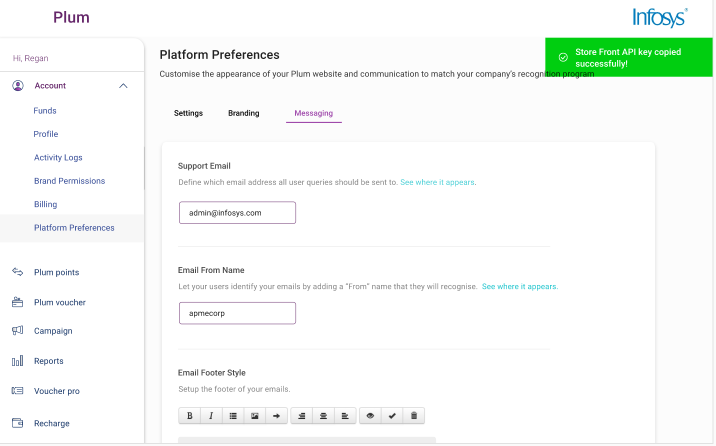Click the success checkmark in green notification

[x=563, y=58]
